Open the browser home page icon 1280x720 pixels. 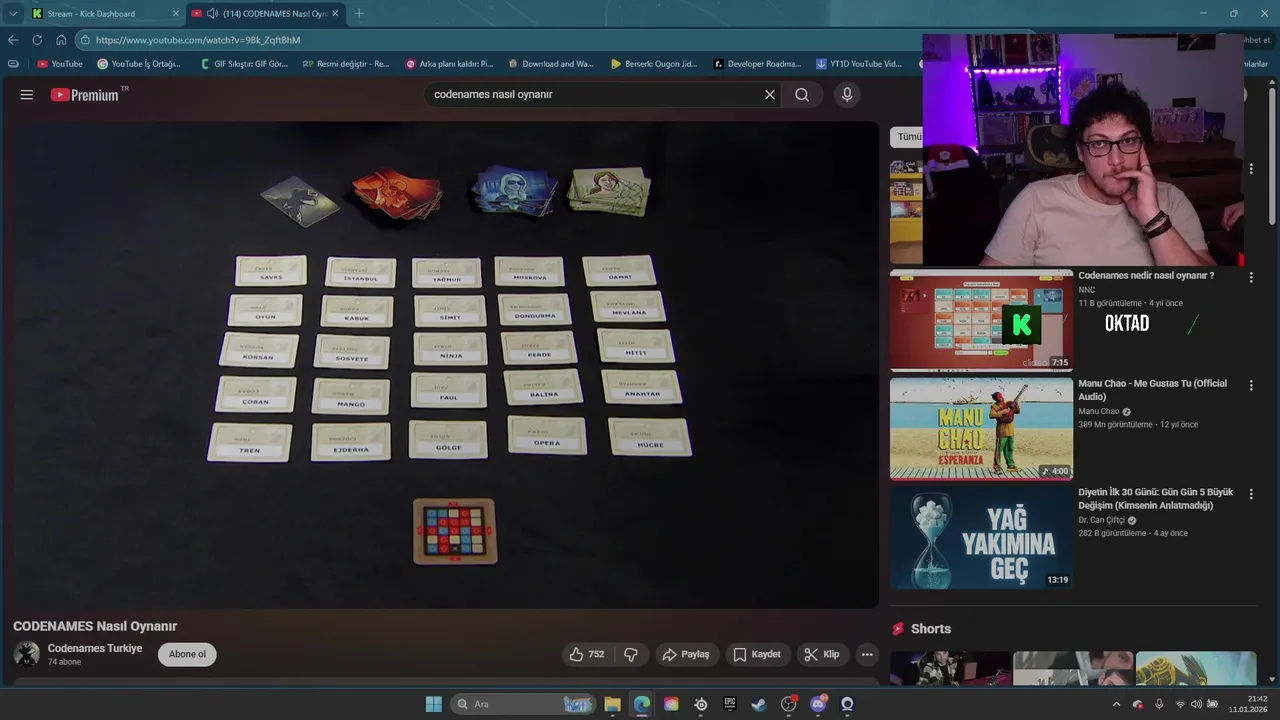pos(61,40)
